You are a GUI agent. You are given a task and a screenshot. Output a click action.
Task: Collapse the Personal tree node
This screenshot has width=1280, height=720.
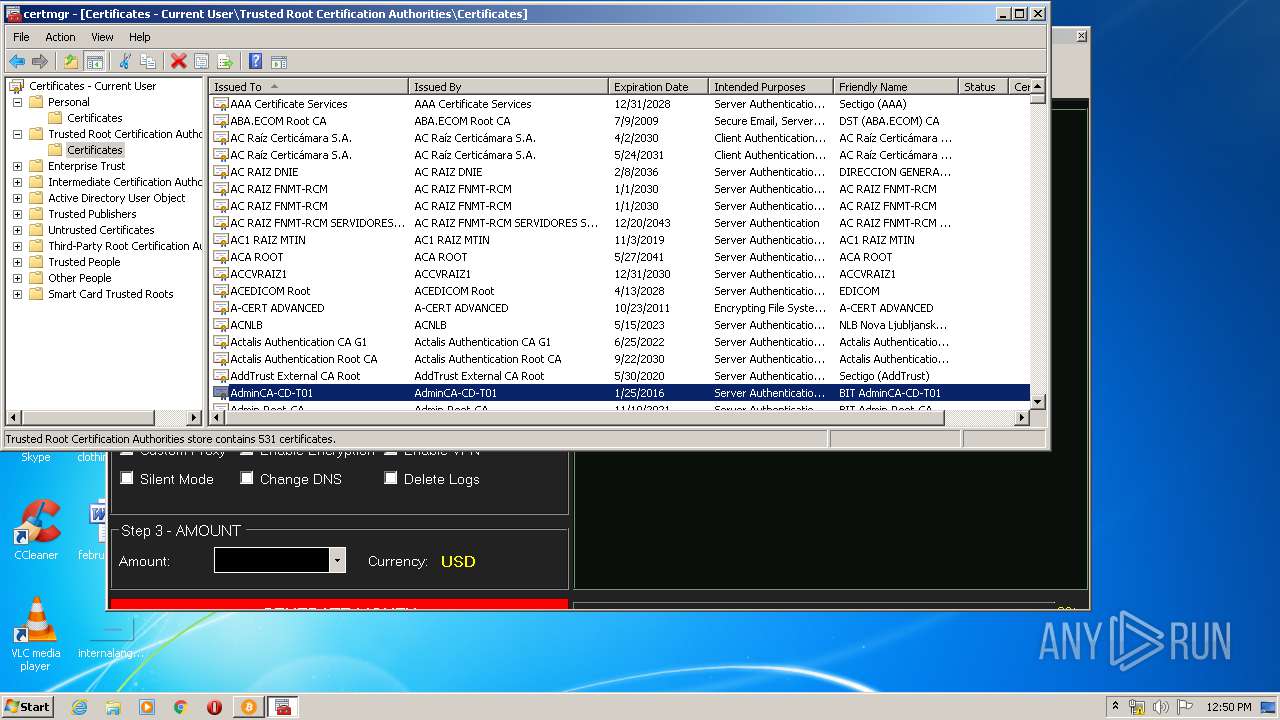point(17,102)
